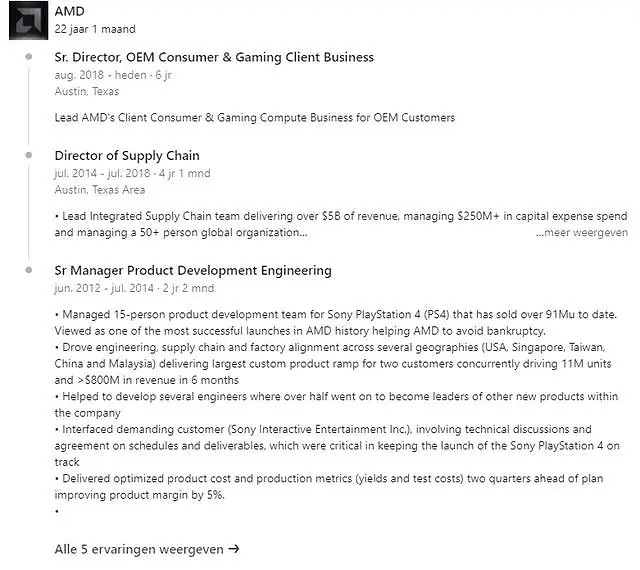Screen dimensions: 640x570
Task: Click timeline dot beside Director of Supply Chain
Action: pyautogui.click(x=31, y=156)
